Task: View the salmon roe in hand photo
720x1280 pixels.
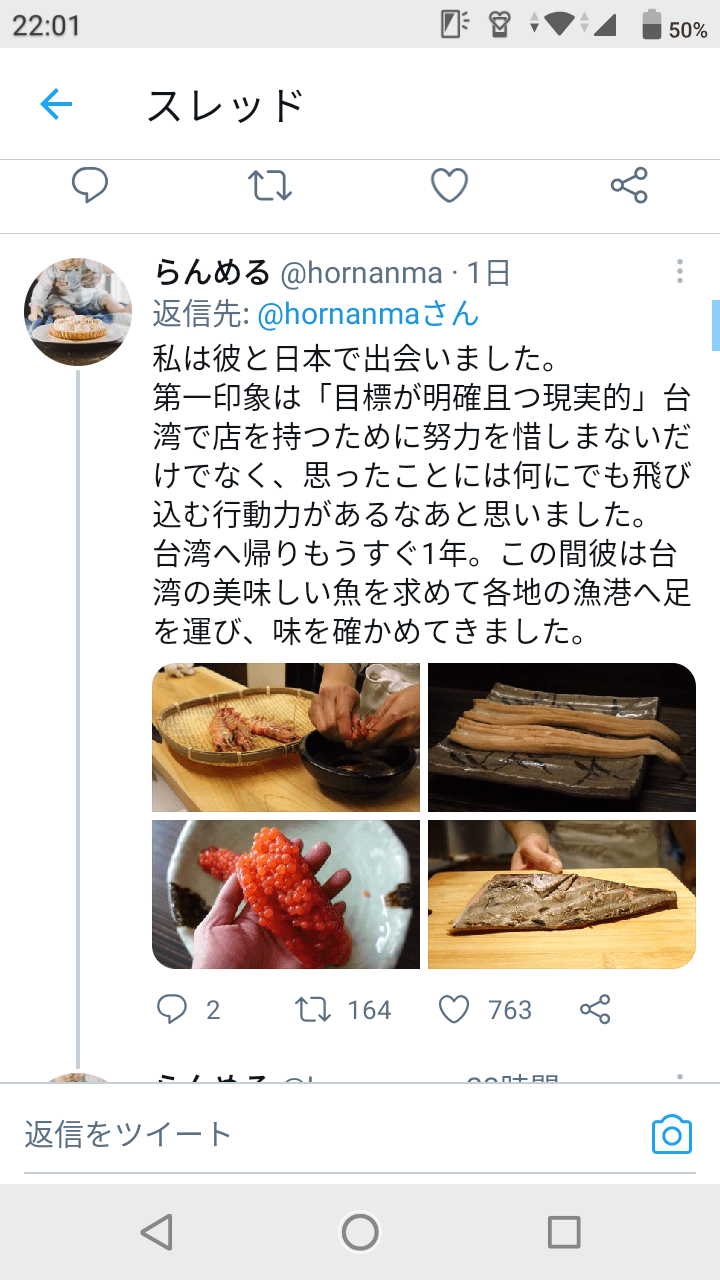Action: coord(286,894)
